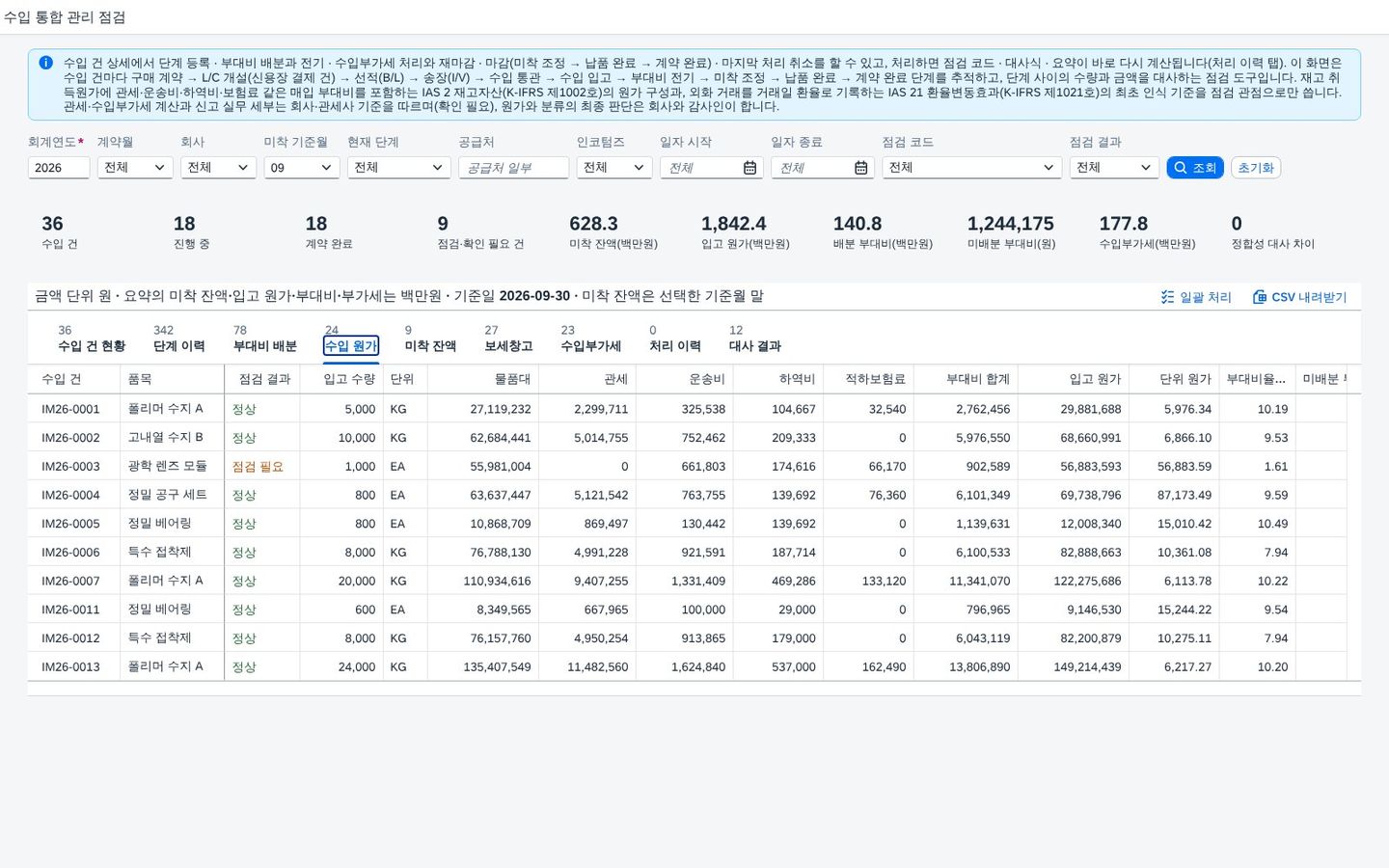
Task: Click the 점검 결과 column header
Action: (262, 380)
